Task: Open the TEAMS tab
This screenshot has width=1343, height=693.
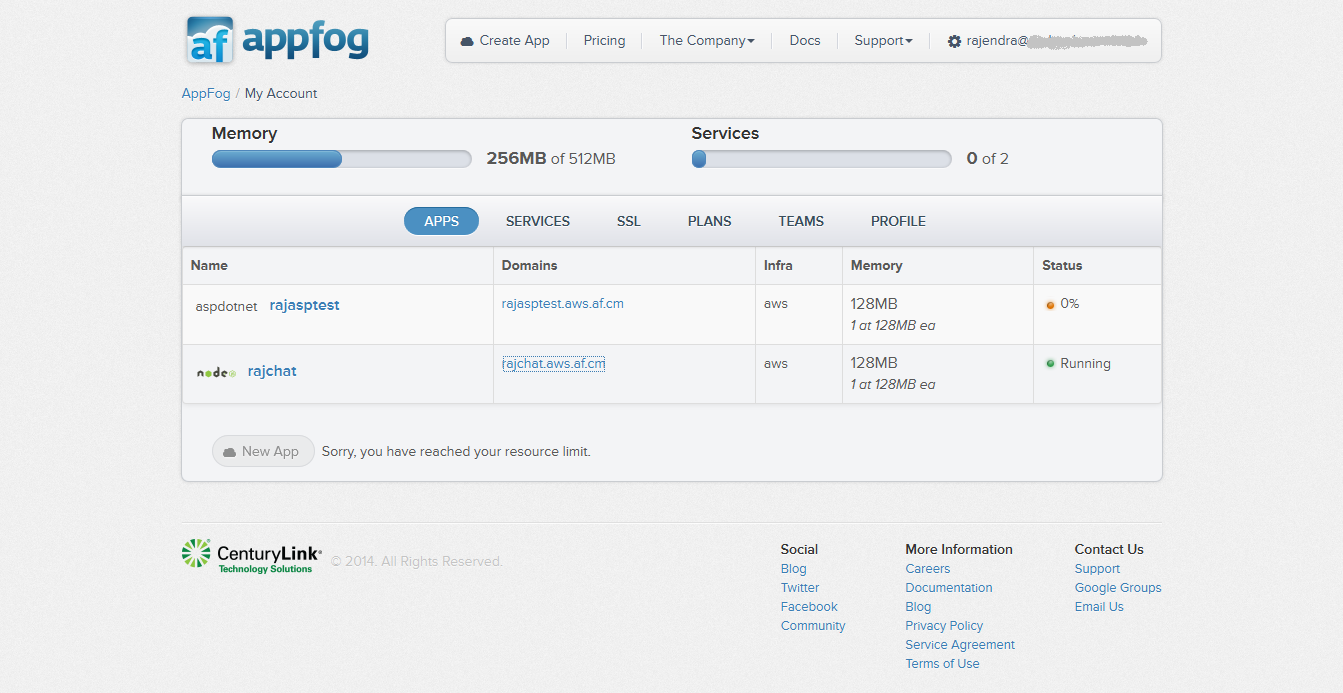Action: [x=801, y=221]
